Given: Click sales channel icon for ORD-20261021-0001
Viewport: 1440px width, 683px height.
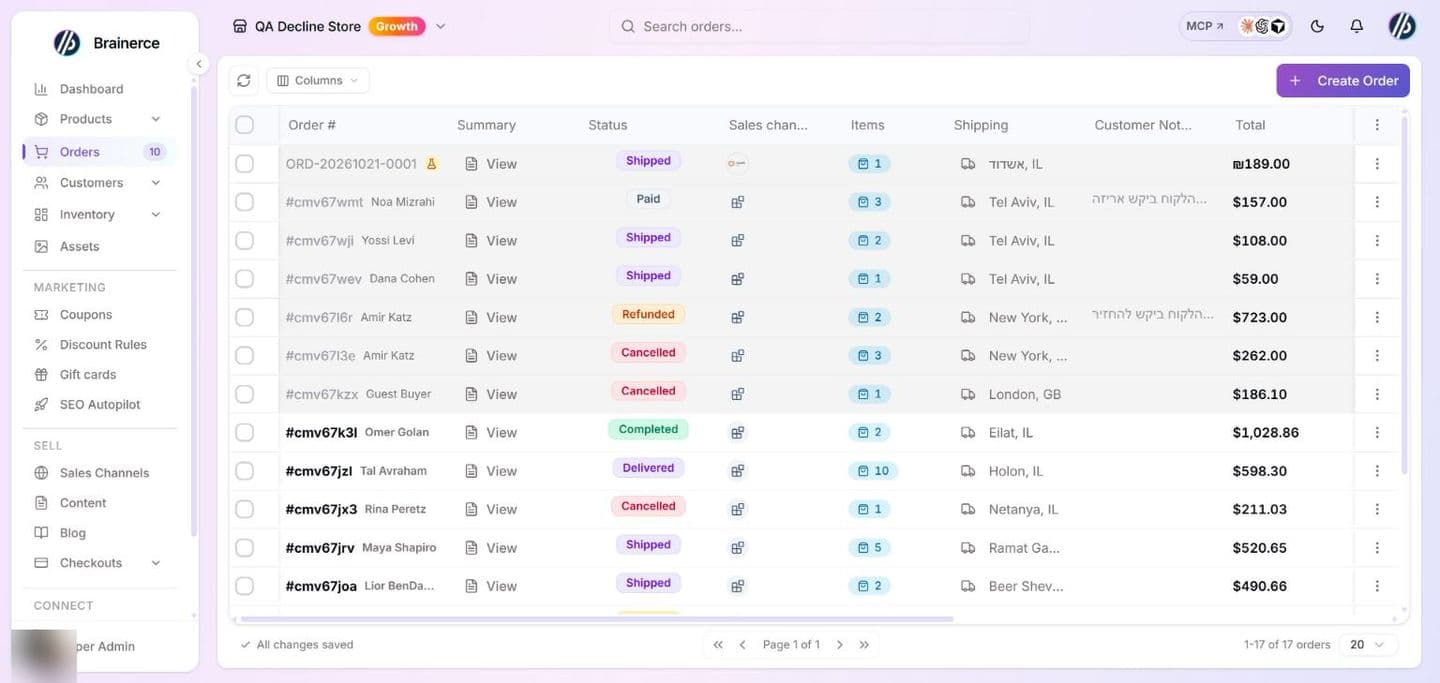Looking at the screenshot, I should pyautogui.click(x=737, y=163).
